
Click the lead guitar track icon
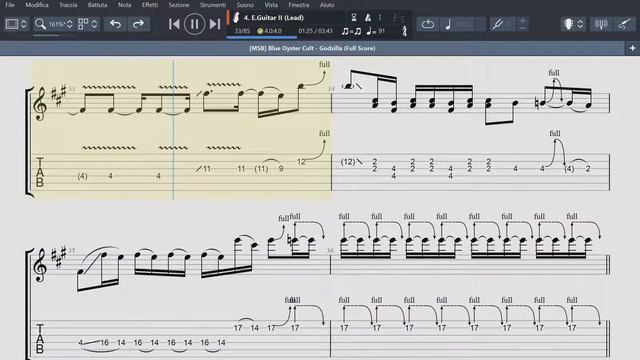pyautogui.click(x=236, y=18)
